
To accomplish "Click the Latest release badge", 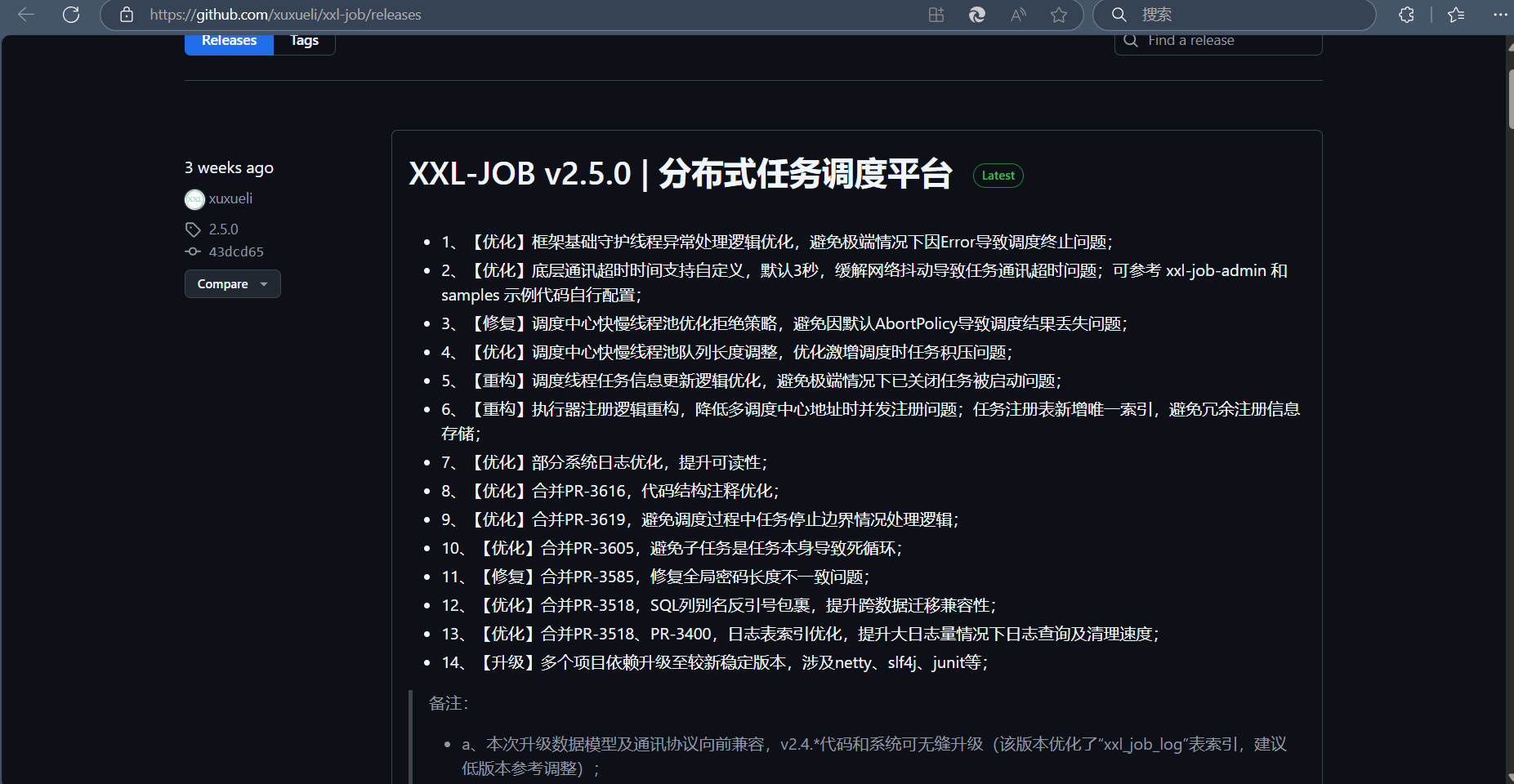I will [998, 176].
